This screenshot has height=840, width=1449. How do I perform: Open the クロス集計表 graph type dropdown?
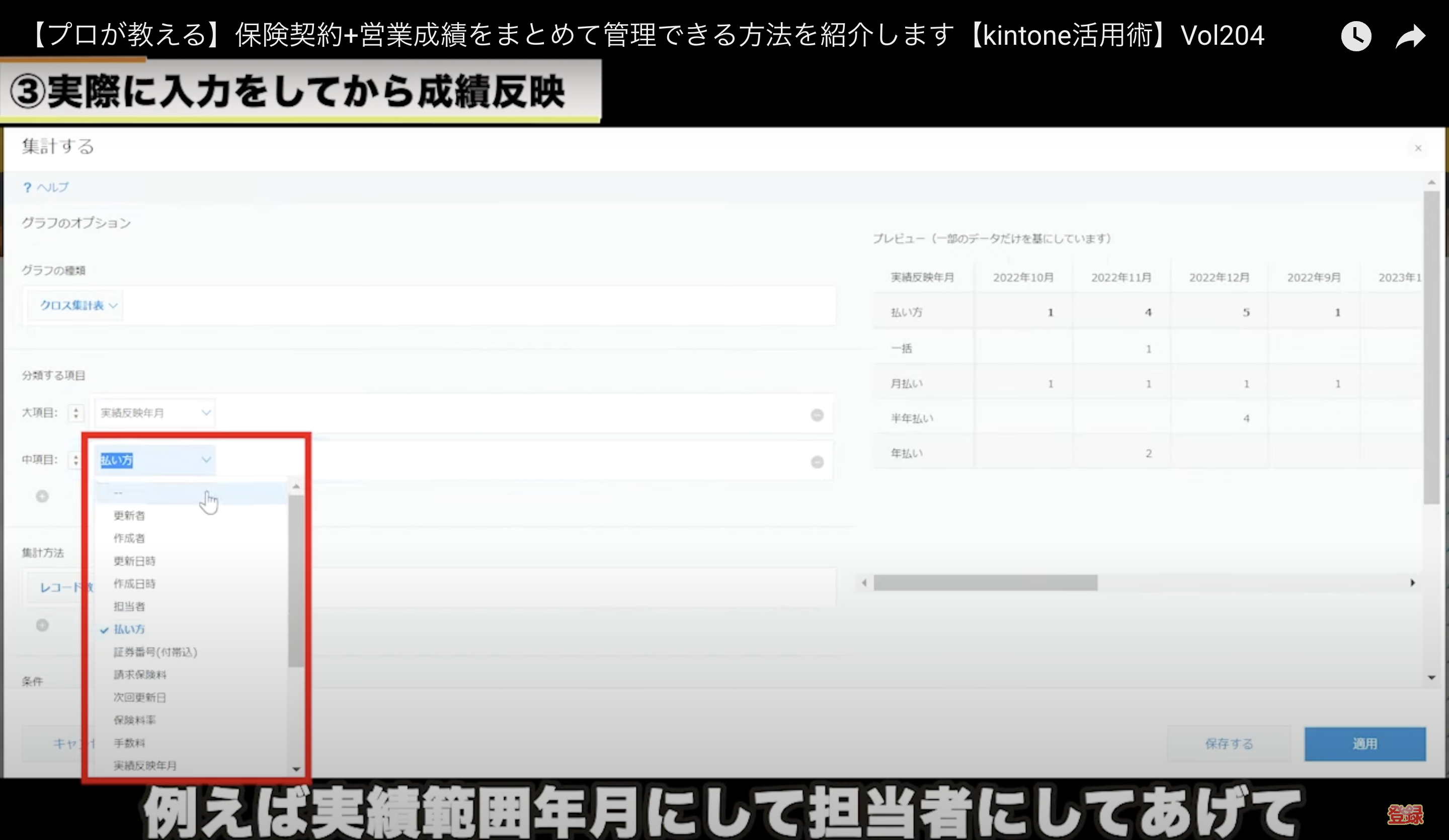click(x=78, y=305)
